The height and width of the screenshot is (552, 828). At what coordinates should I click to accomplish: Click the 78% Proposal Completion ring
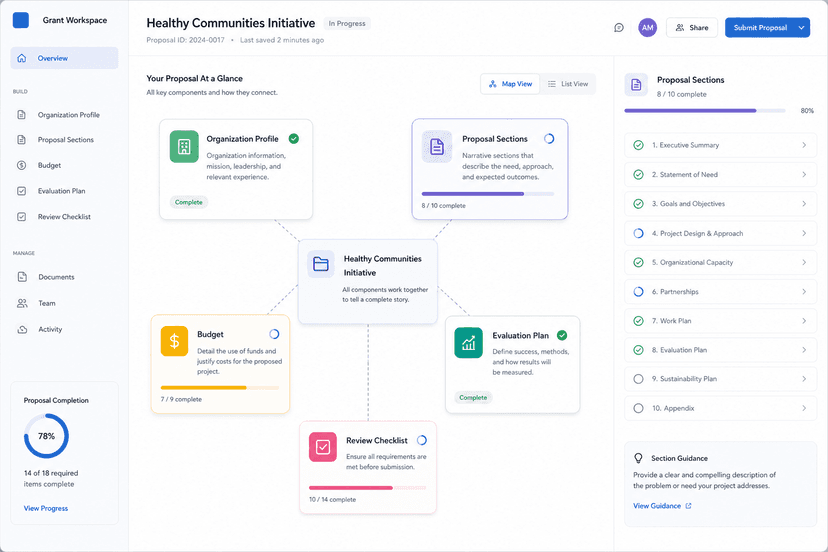pyautogui.click(x=46, y=436)
